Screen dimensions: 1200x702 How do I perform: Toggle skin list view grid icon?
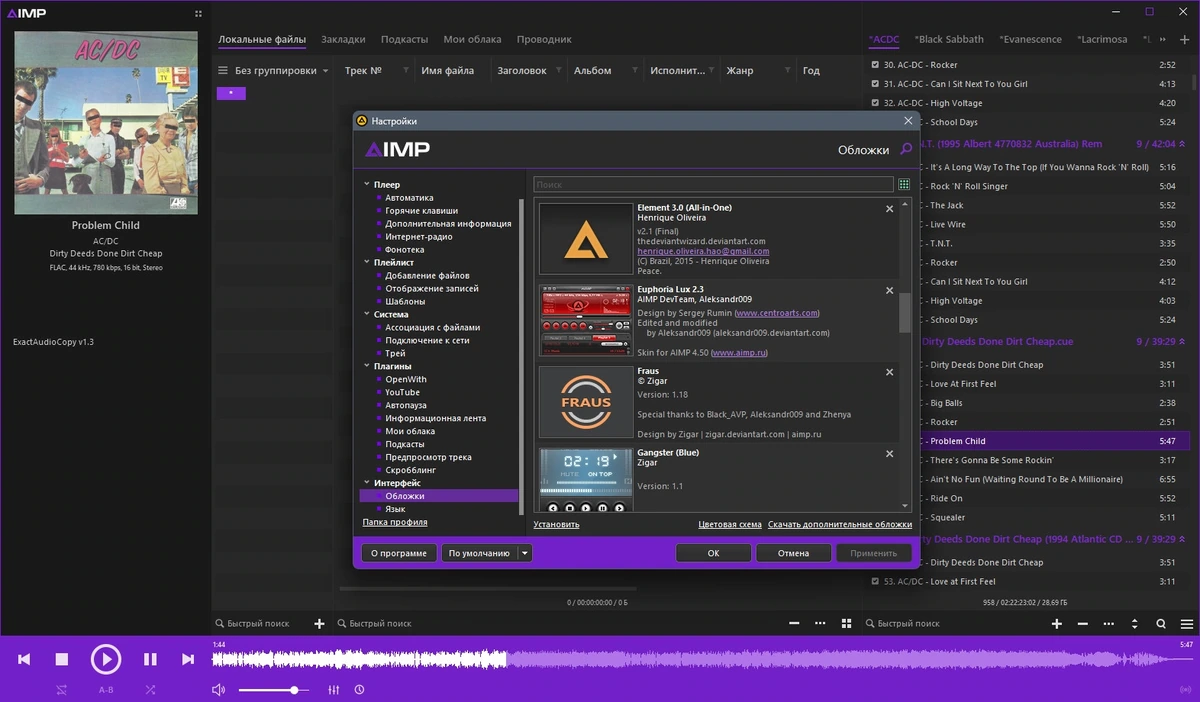[904, 185]
